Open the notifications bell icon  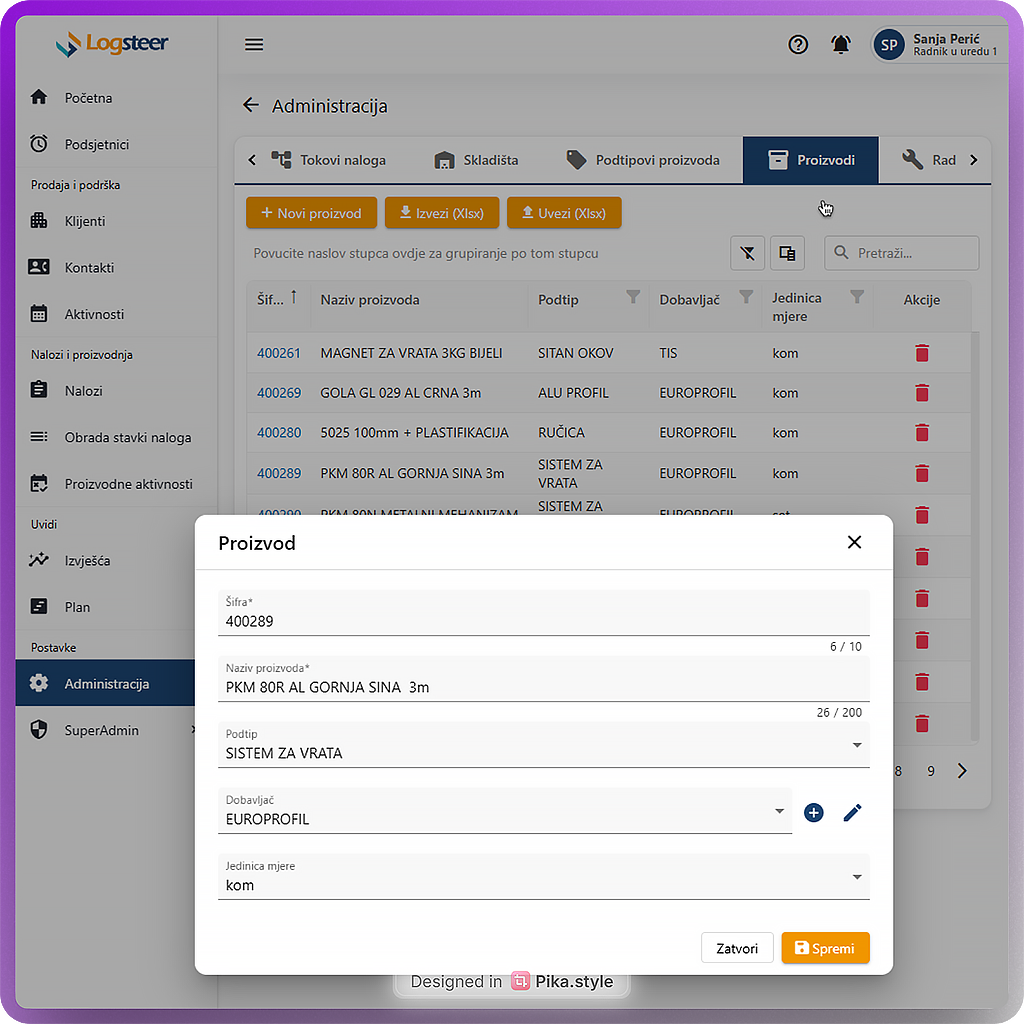click(841, 44)
